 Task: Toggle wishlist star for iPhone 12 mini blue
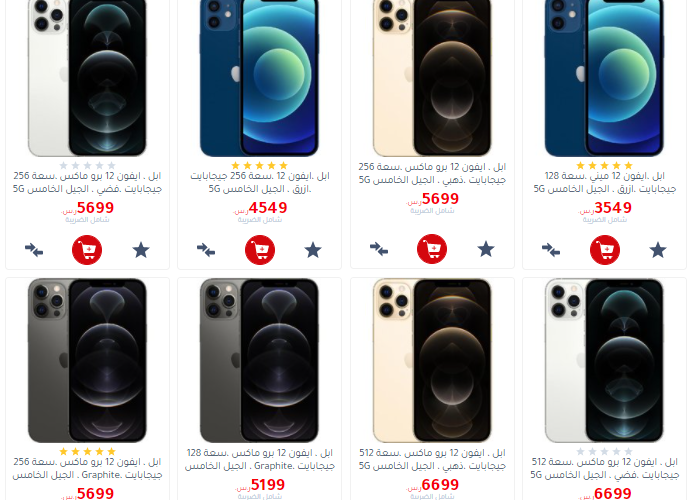click(x=658, y=250)
